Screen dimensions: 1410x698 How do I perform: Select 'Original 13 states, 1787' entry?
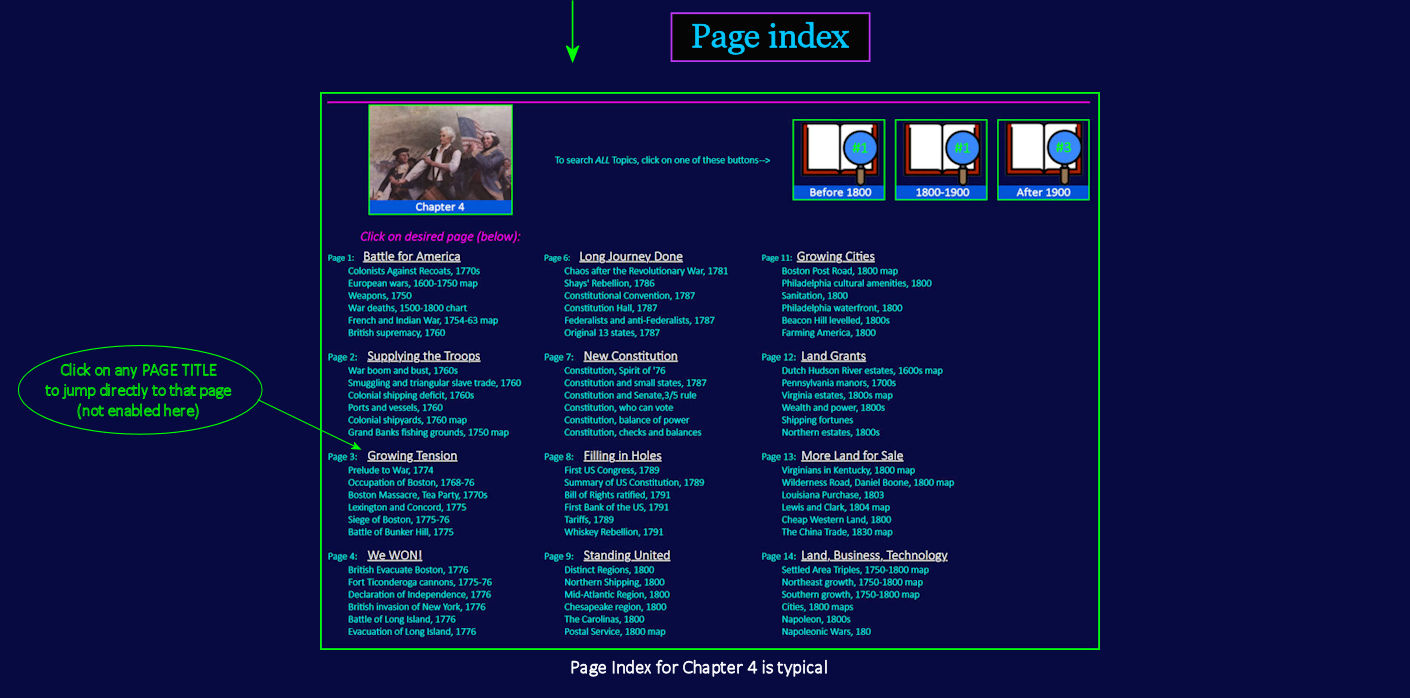pos(612,333)
